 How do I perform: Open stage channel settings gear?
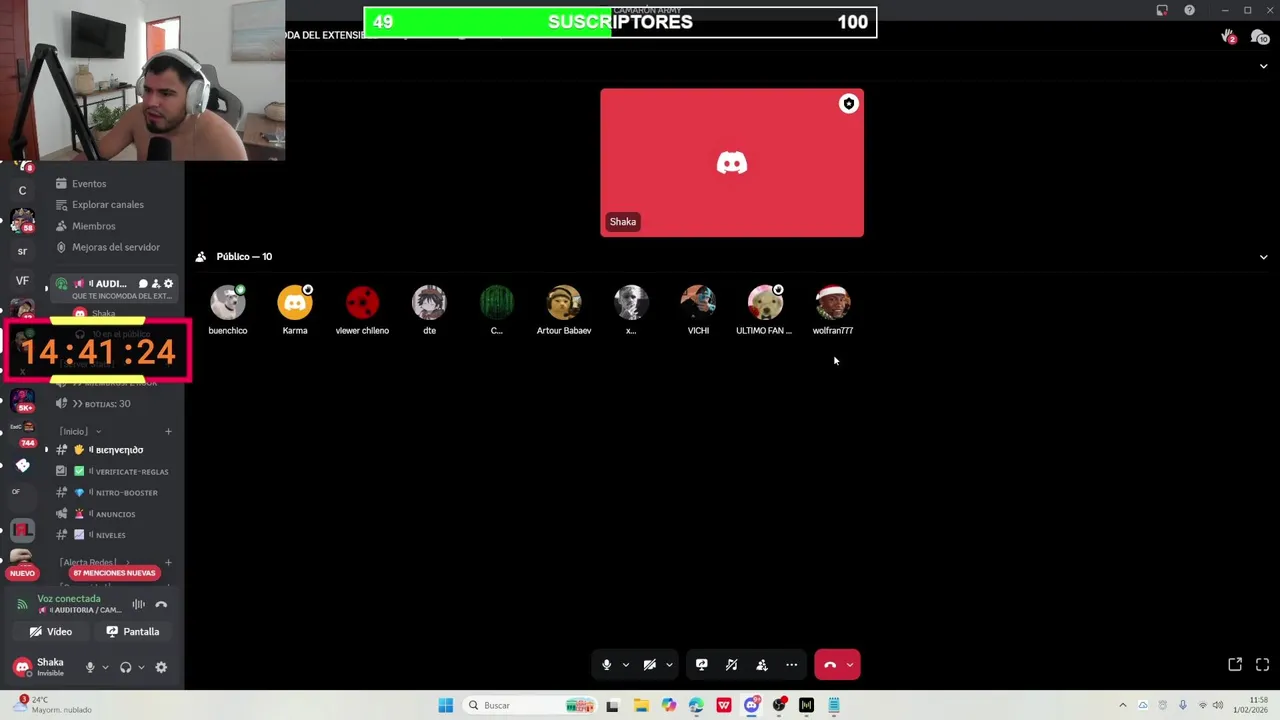coord(168,284)
